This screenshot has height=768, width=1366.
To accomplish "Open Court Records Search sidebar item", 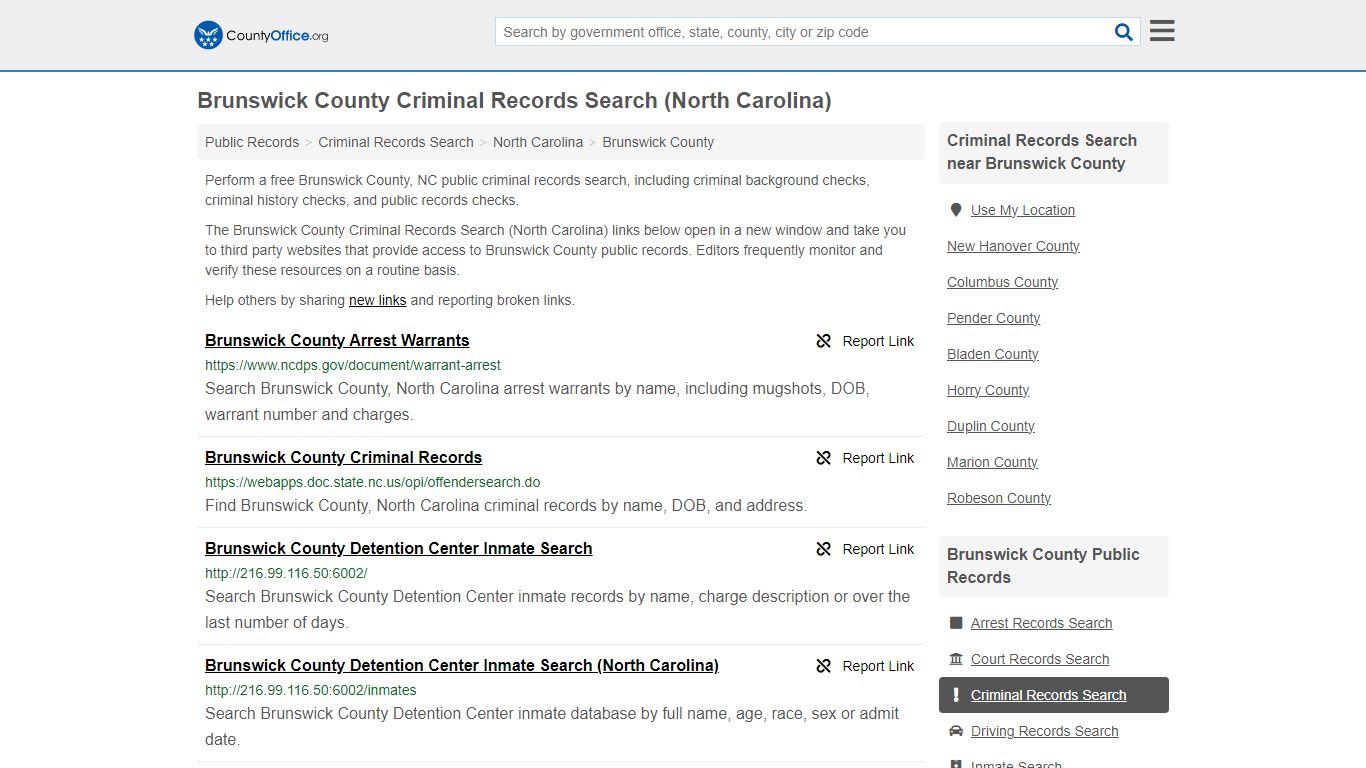I will pos(1040,659).
